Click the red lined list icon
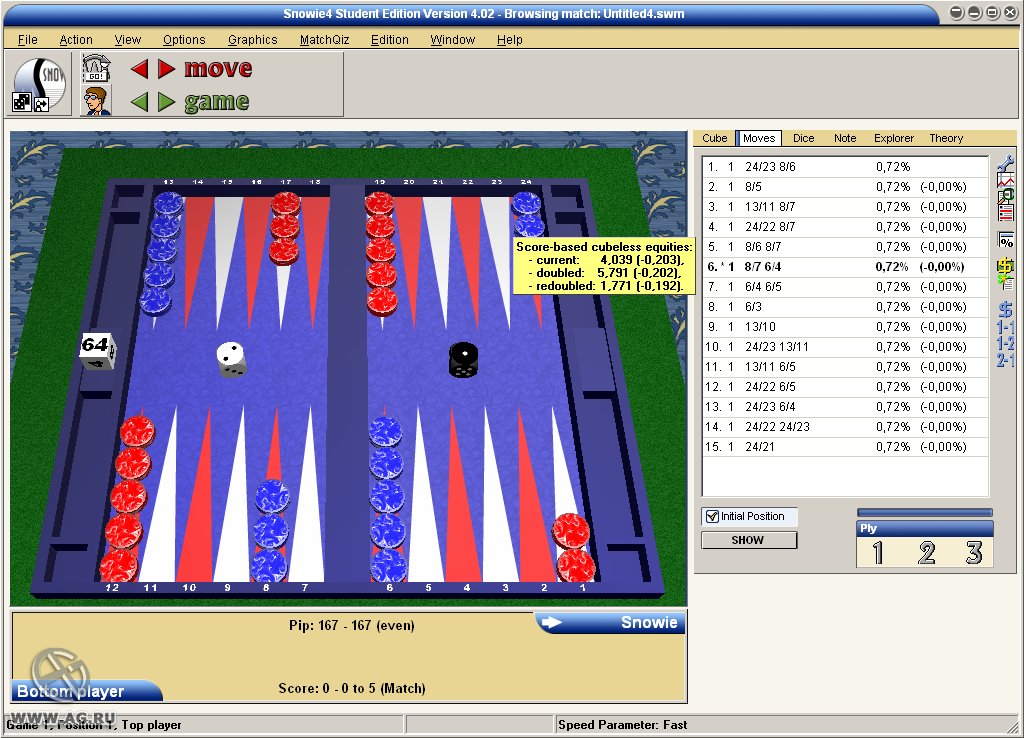Image resolution: width=1024 pixels, height=738 pixels. point(1006,212)
